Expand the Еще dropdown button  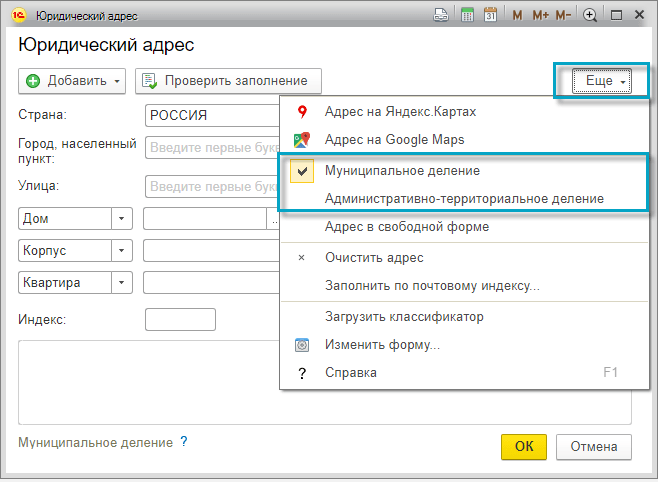click(x=602, y=81)
